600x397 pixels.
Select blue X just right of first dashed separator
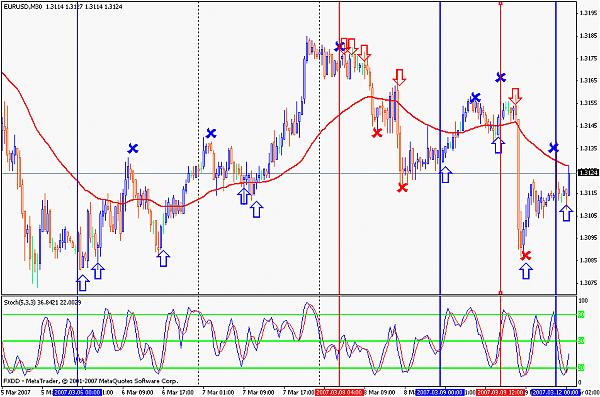(x=210, y=133)
